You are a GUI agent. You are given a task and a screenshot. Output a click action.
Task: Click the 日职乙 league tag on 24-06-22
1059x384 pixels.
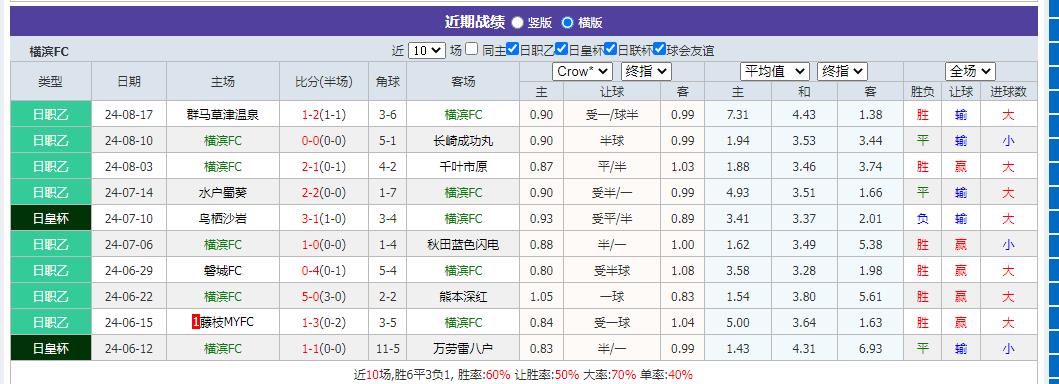(51, 297)
